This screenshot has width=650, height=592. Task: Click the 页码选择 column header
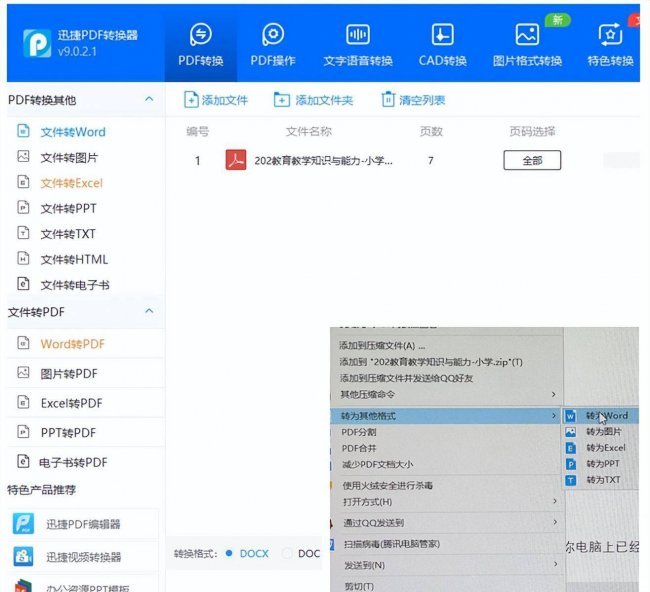[532, 131]
